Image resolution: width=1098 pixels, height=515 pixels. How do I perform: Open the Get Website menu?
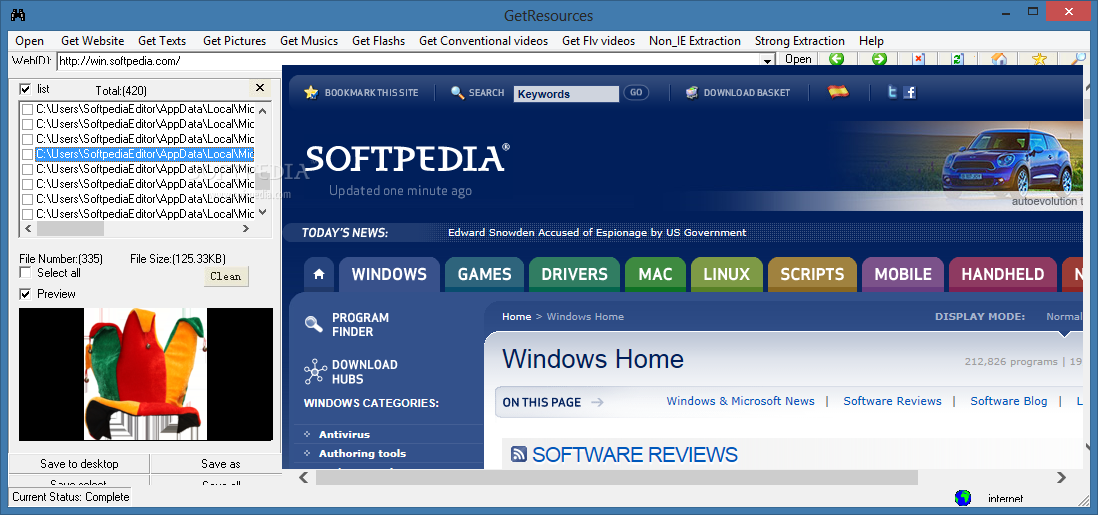pyautogui.click(x=92, y=41)
